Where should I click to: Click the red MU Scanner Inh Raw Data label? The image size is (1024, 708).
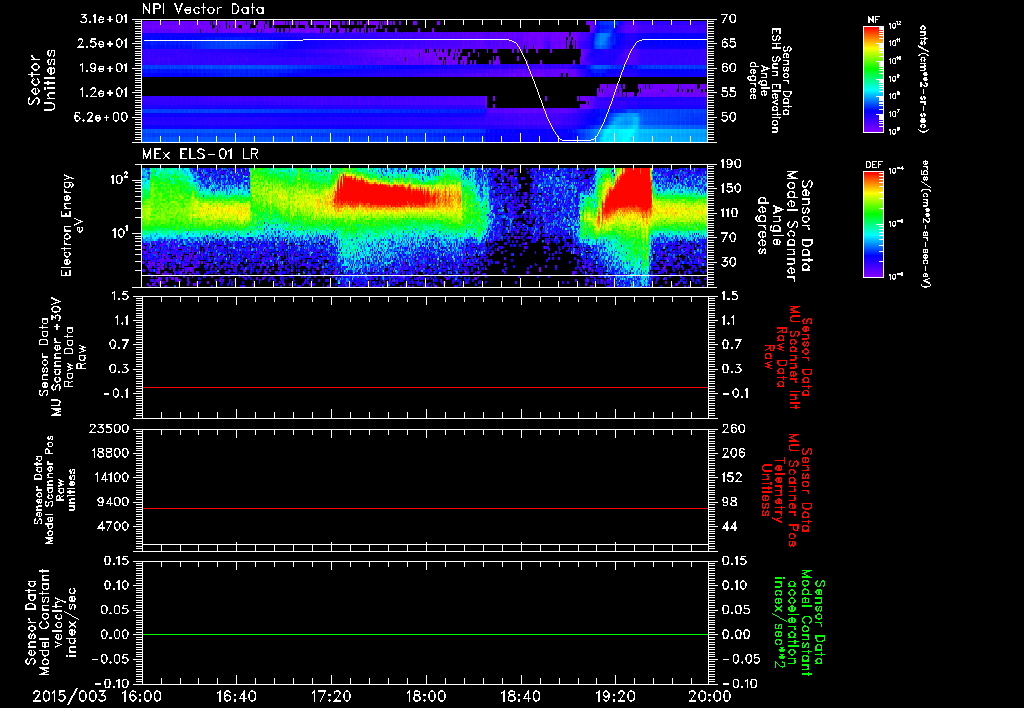788,357
